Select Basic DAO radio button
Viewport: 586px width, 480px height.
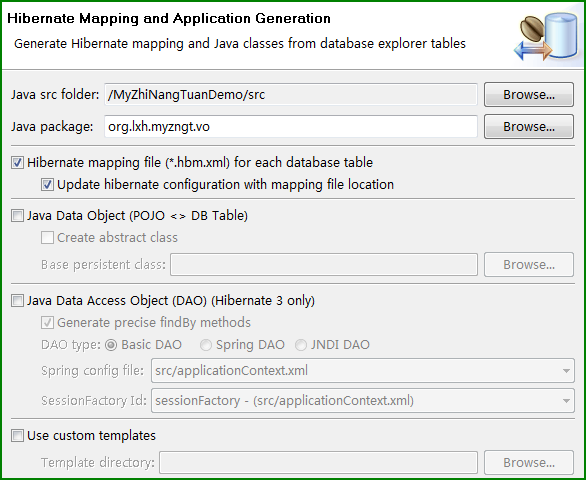point(111,345)
